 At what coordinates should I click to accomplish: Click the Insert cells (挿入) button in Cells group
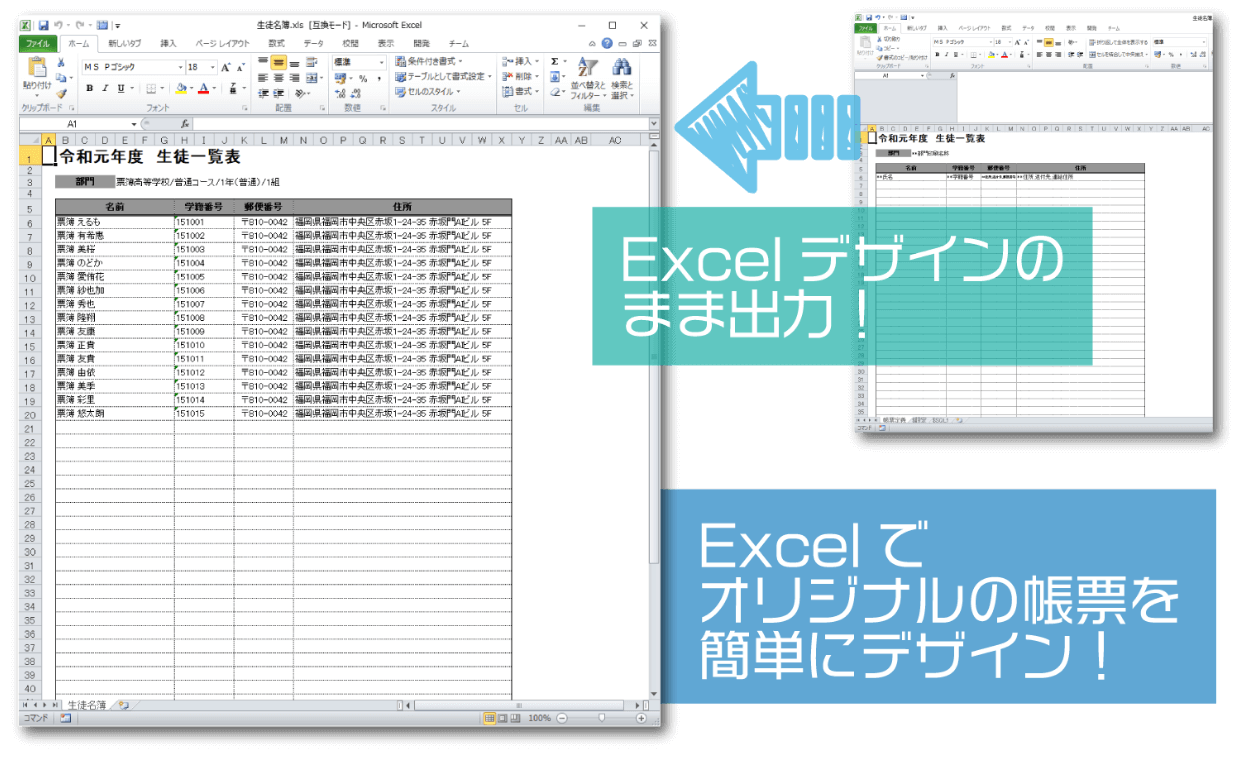click(x=520, y=62)
